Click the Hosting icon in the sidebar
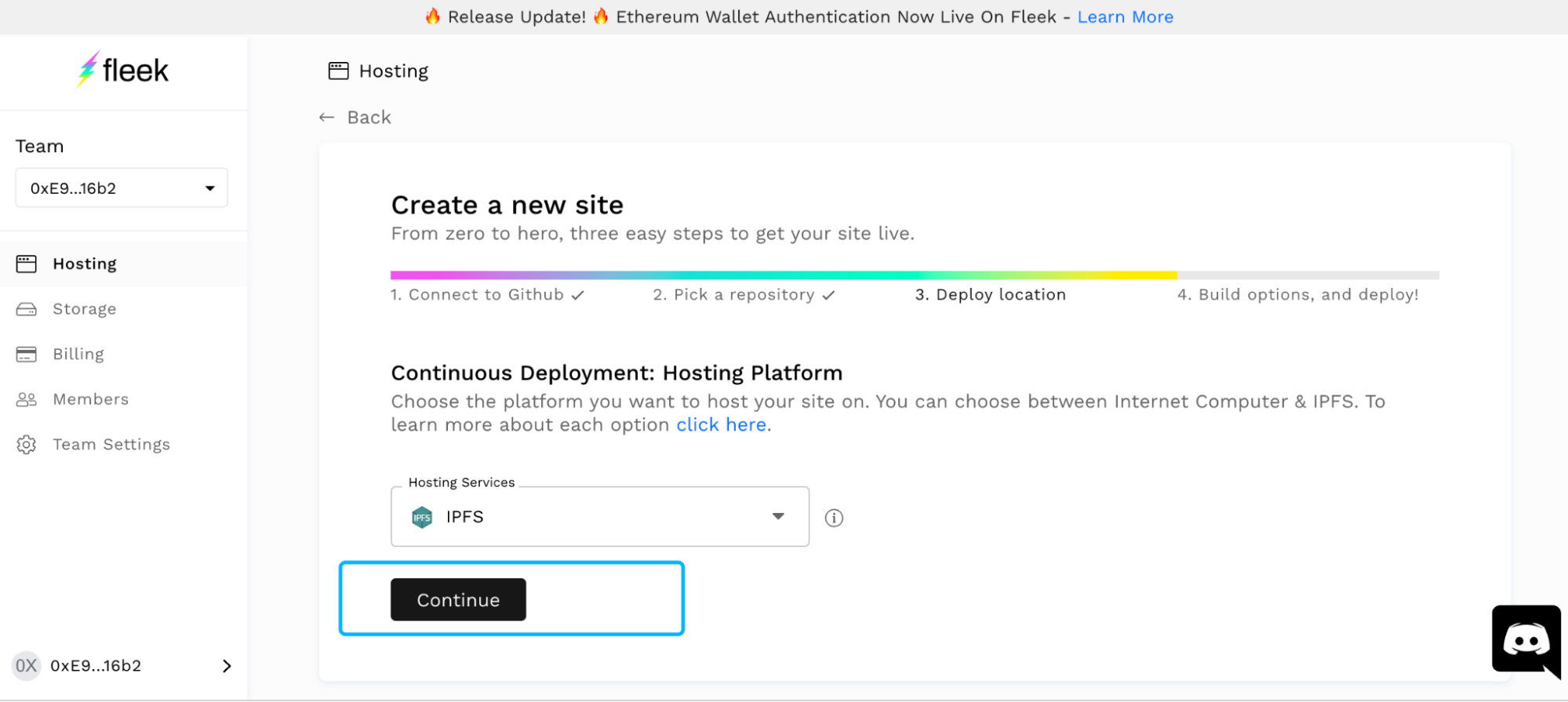This screenshot has height=702, width=1568. [27, 264]
